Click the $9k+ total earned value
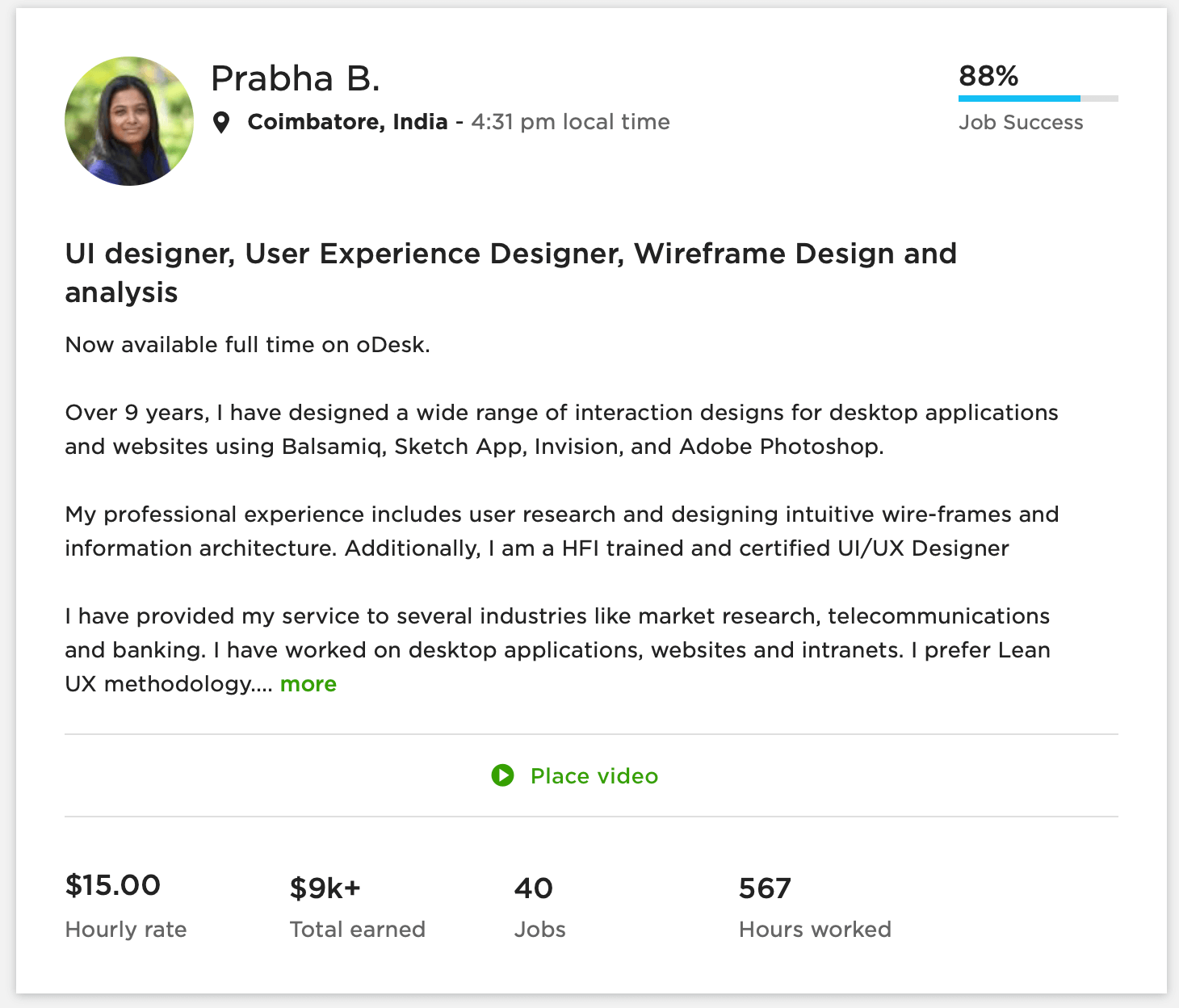This screenshot has height=1008, width=1179. pyautogui.click(x=325, y=888)
